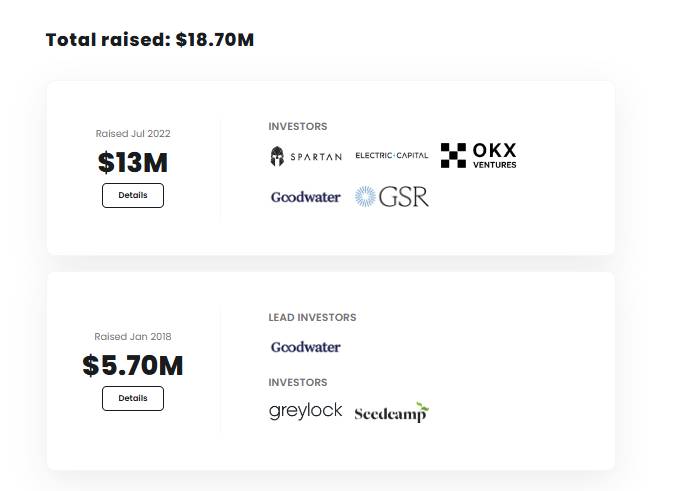681x491 pixels.
Task: Open Details for the Jan 2018 round
Action: 133,398
